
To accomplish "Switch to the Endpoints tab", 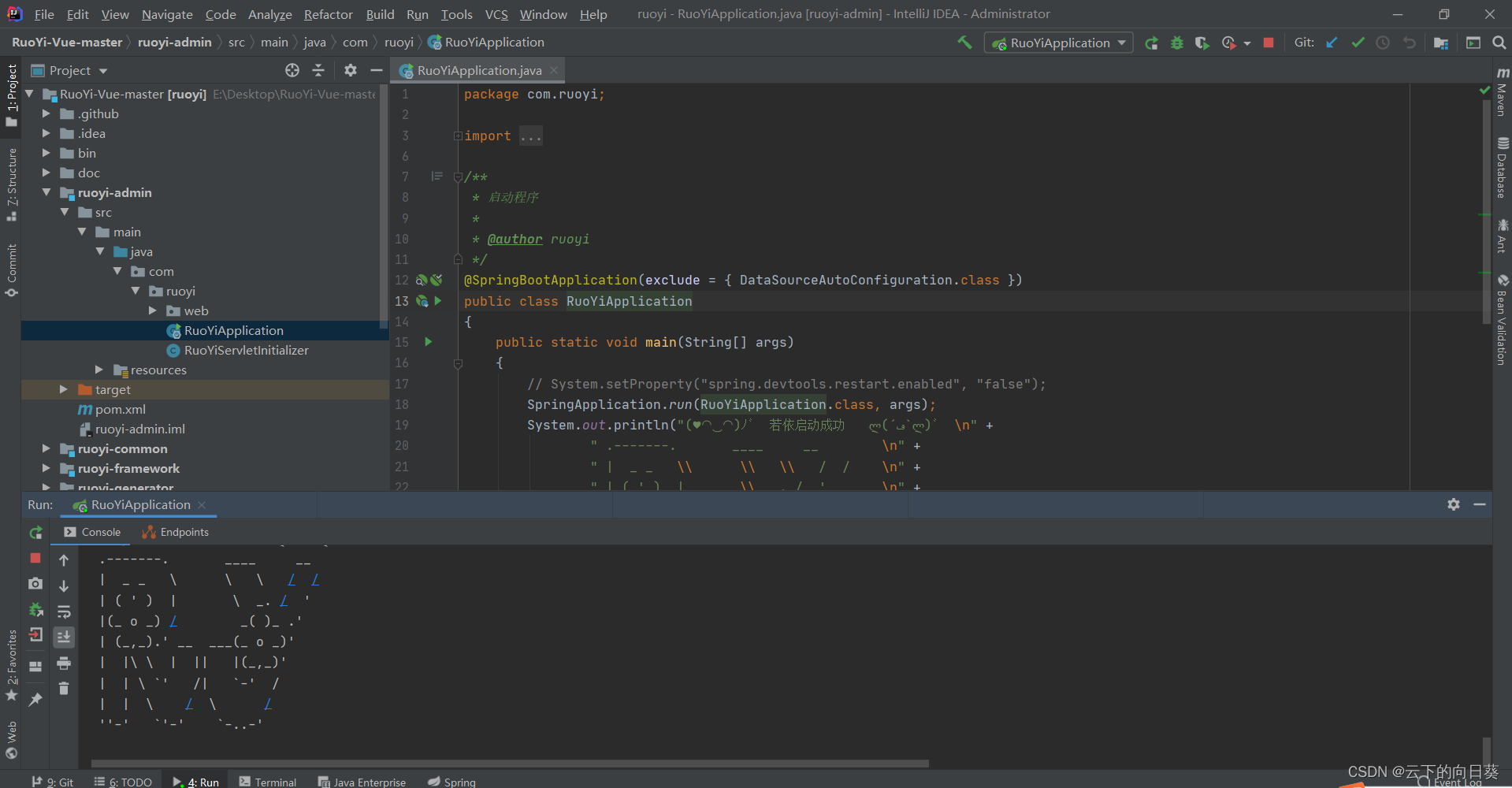I will pos(175,532).
